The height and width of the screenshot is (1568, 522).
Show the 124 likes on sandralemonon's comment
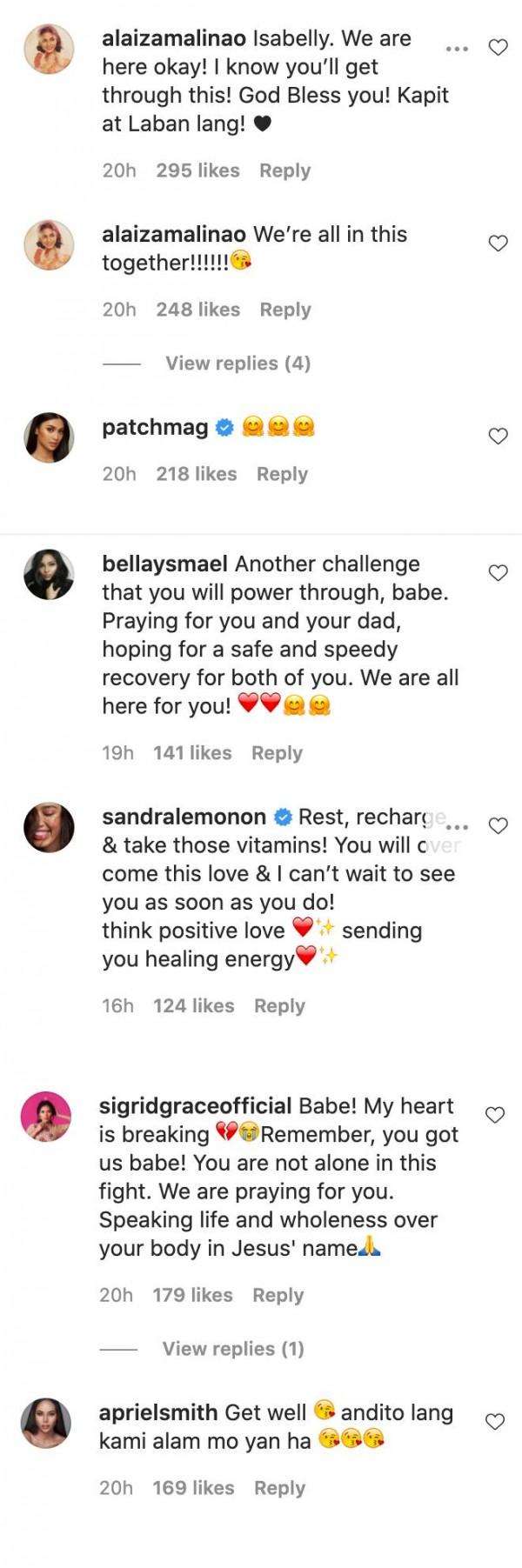click(193, 1006)
